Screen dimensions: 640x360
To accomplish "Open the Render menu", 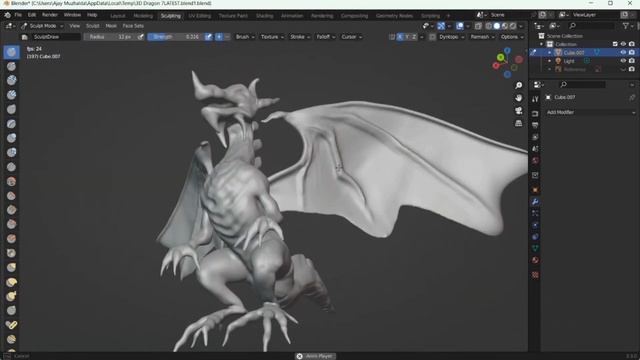I will click(50, 15).
